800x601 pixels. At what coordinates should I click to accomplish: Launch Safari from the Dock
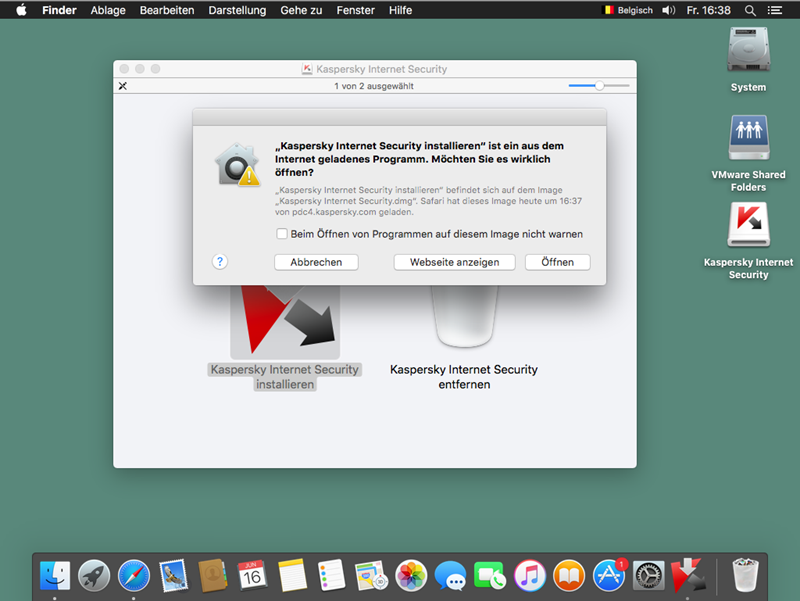pos(134,575)
